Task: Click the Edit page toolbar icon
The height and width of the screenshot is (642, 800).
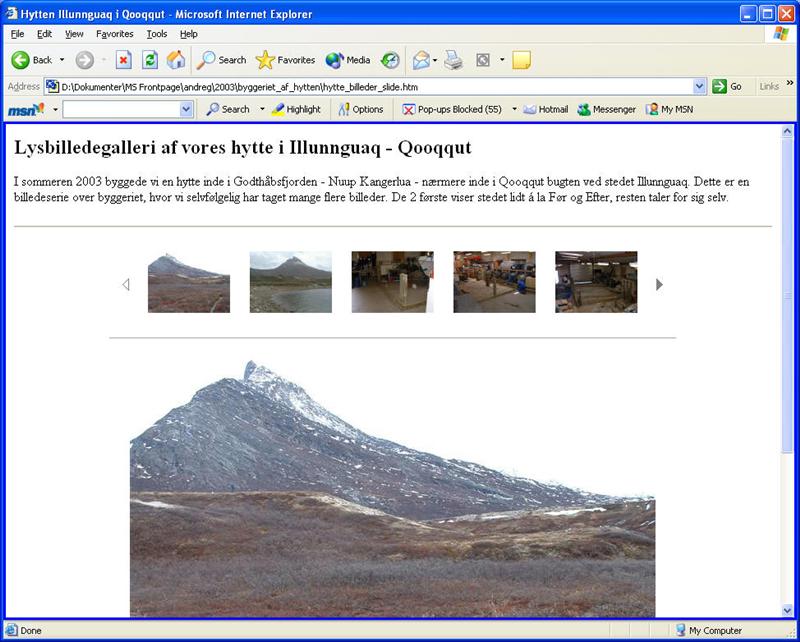Action: pos(483,60)
